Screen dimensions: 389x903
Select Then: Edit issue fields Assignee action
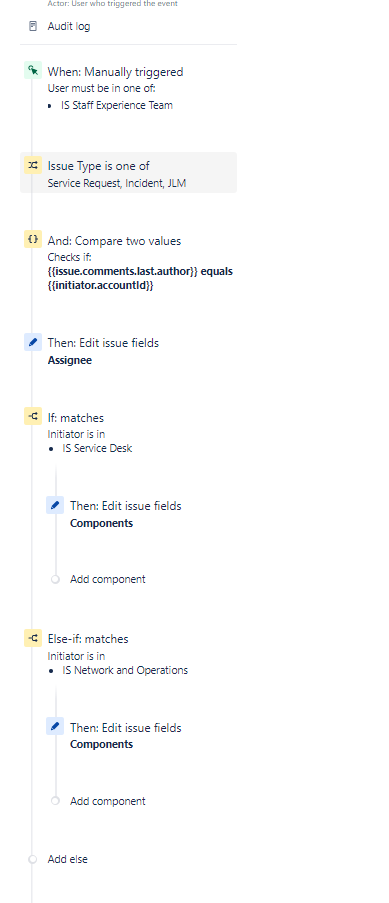(129, 351)
